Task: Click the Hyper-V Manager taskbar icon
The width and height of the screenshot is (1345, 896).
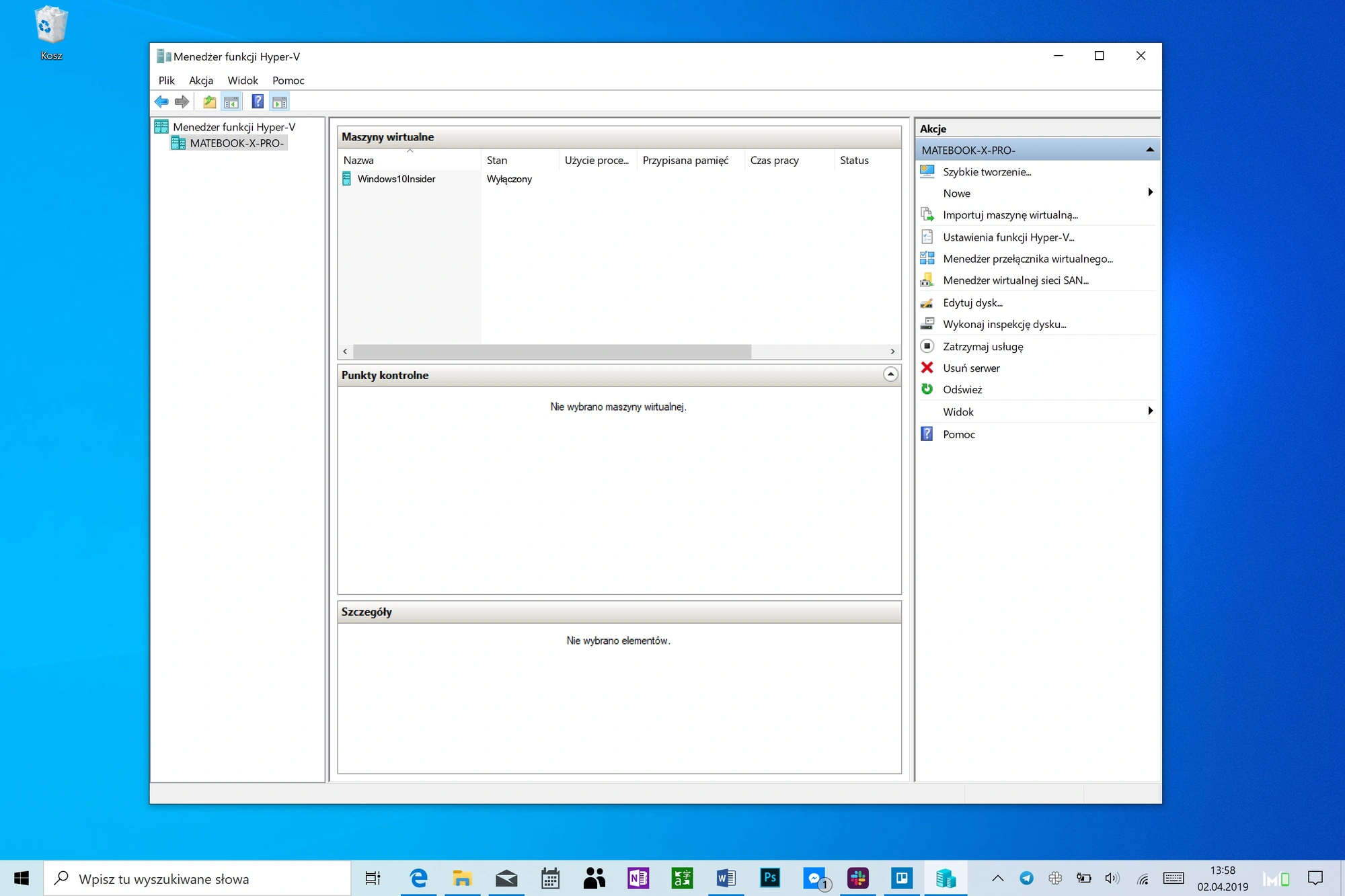Action: tap(946, 878)
